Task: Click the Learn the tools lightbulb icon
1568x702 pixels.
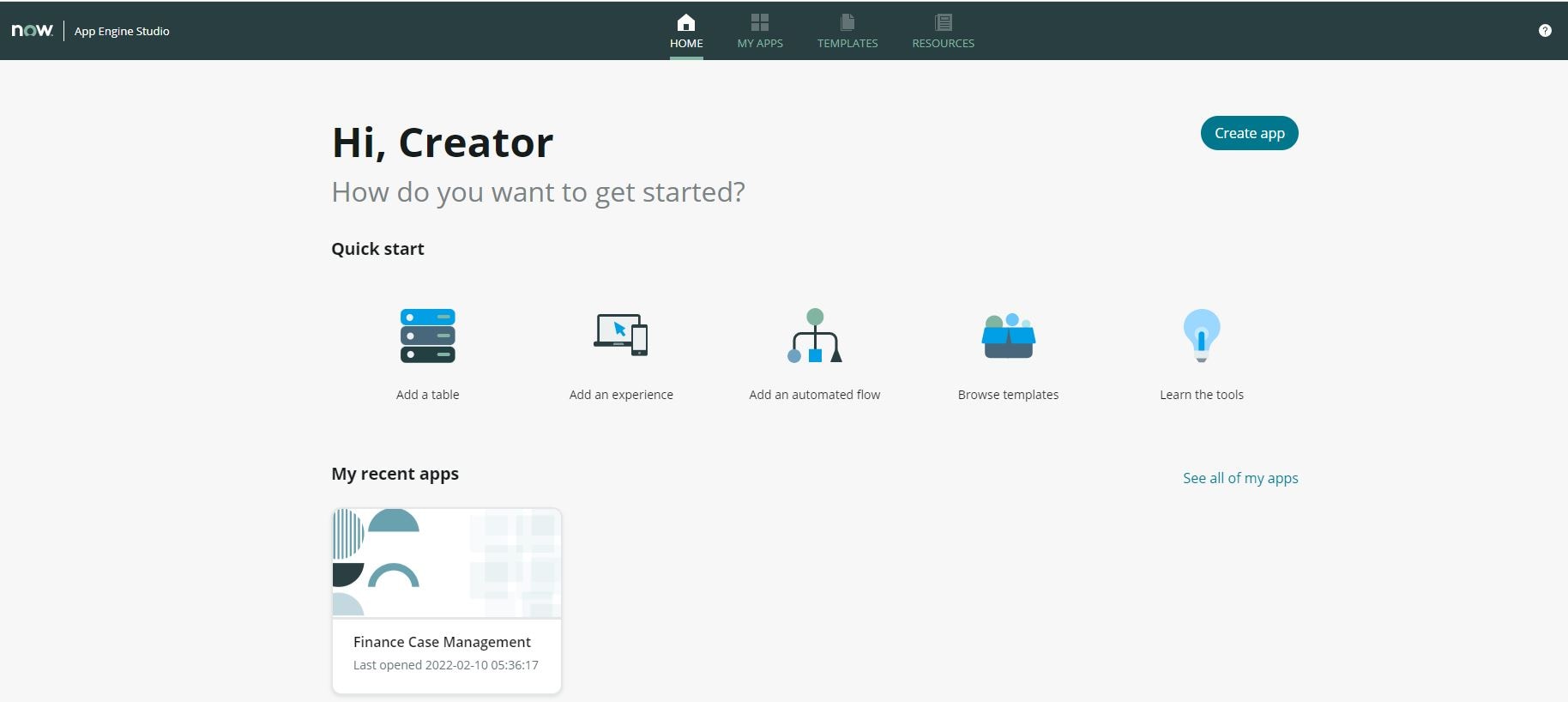Action: click(x=1202, y=336)
